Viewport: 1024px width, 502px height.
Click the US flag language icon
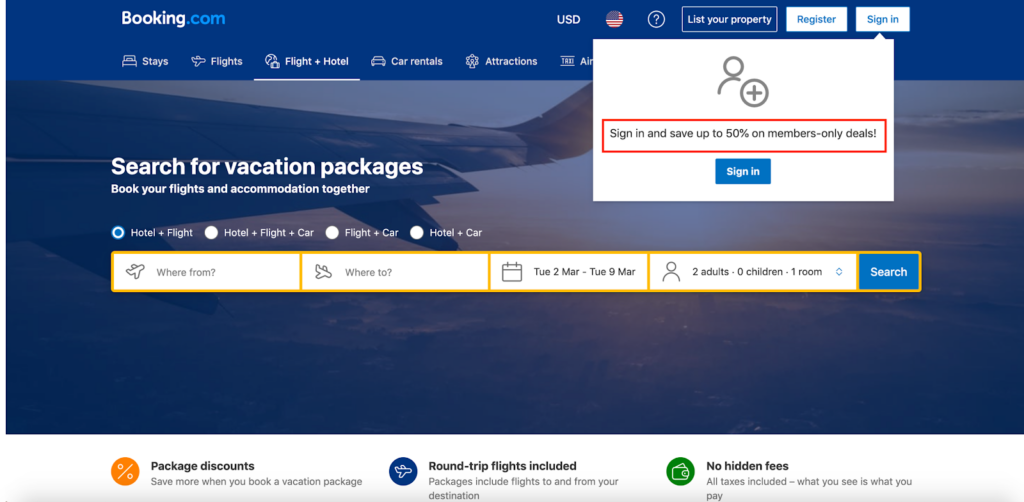614,19
